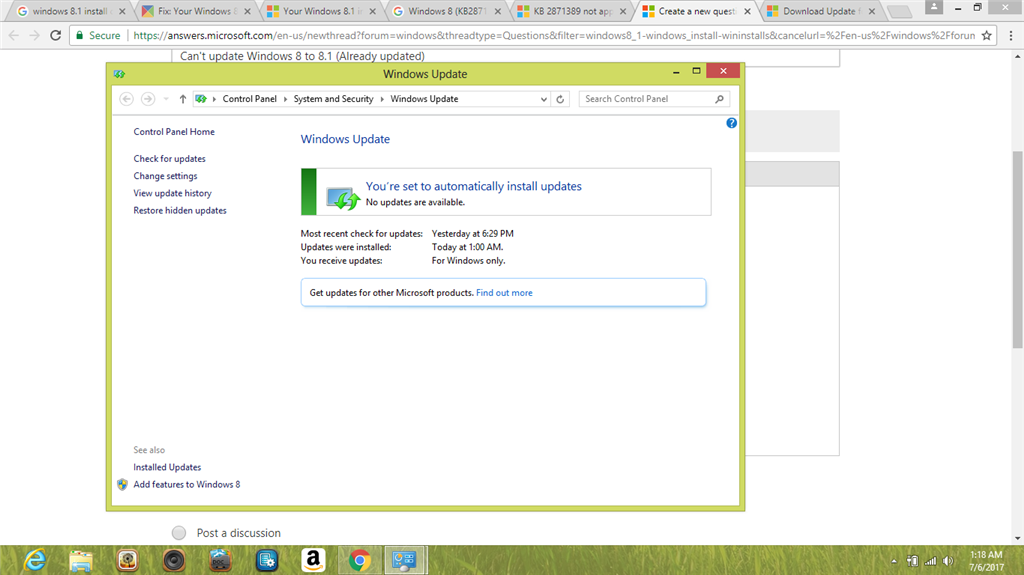Click the page vertical scrollbar thumb
This screenshot has width=1024, height=575.
1017,249
